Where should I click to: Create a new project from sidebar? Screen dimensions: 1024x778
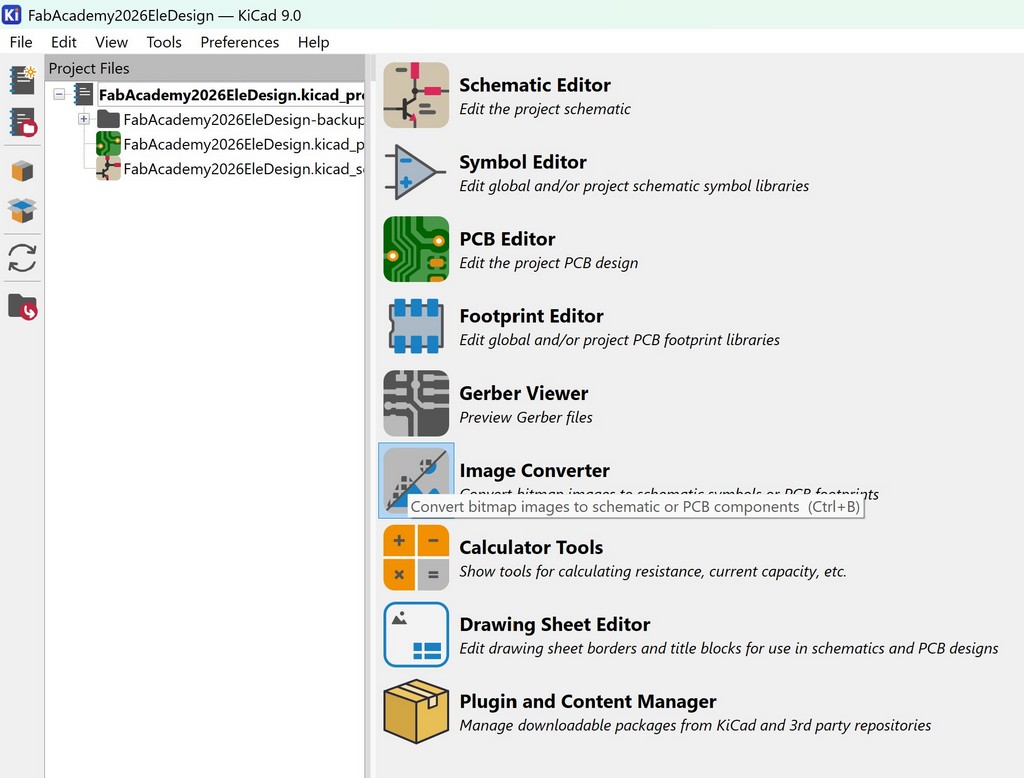click(23, 80)
